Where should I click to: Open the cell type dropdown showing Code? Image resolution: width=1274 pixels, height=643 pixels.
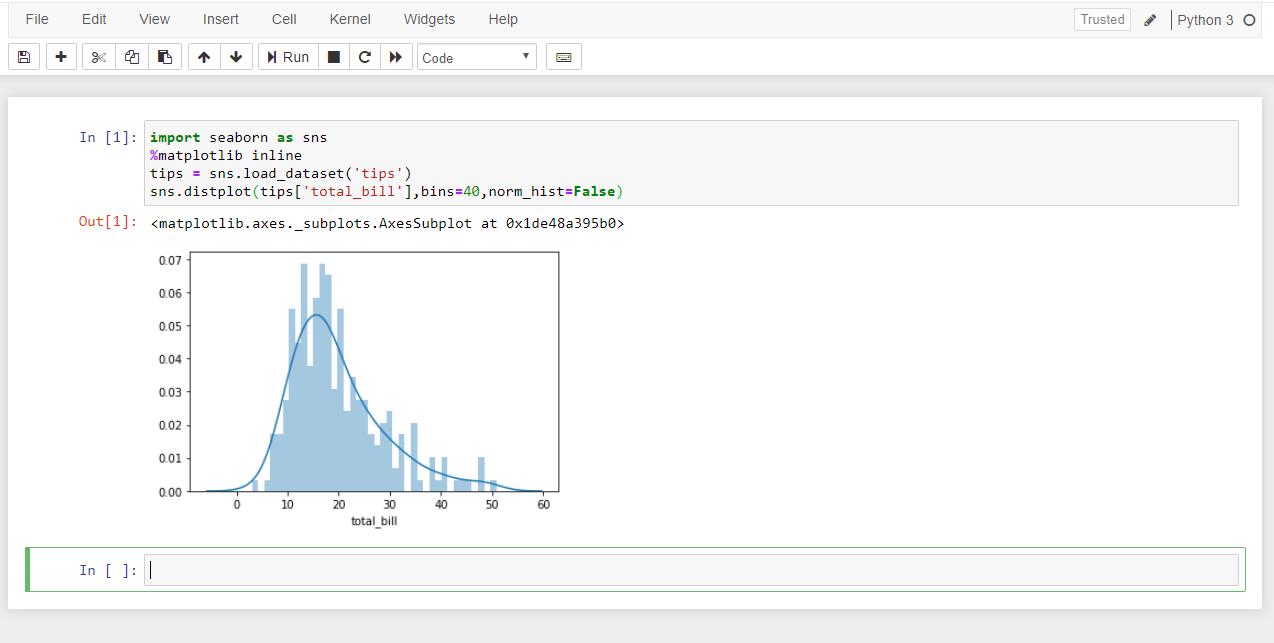tap(476, 56)
